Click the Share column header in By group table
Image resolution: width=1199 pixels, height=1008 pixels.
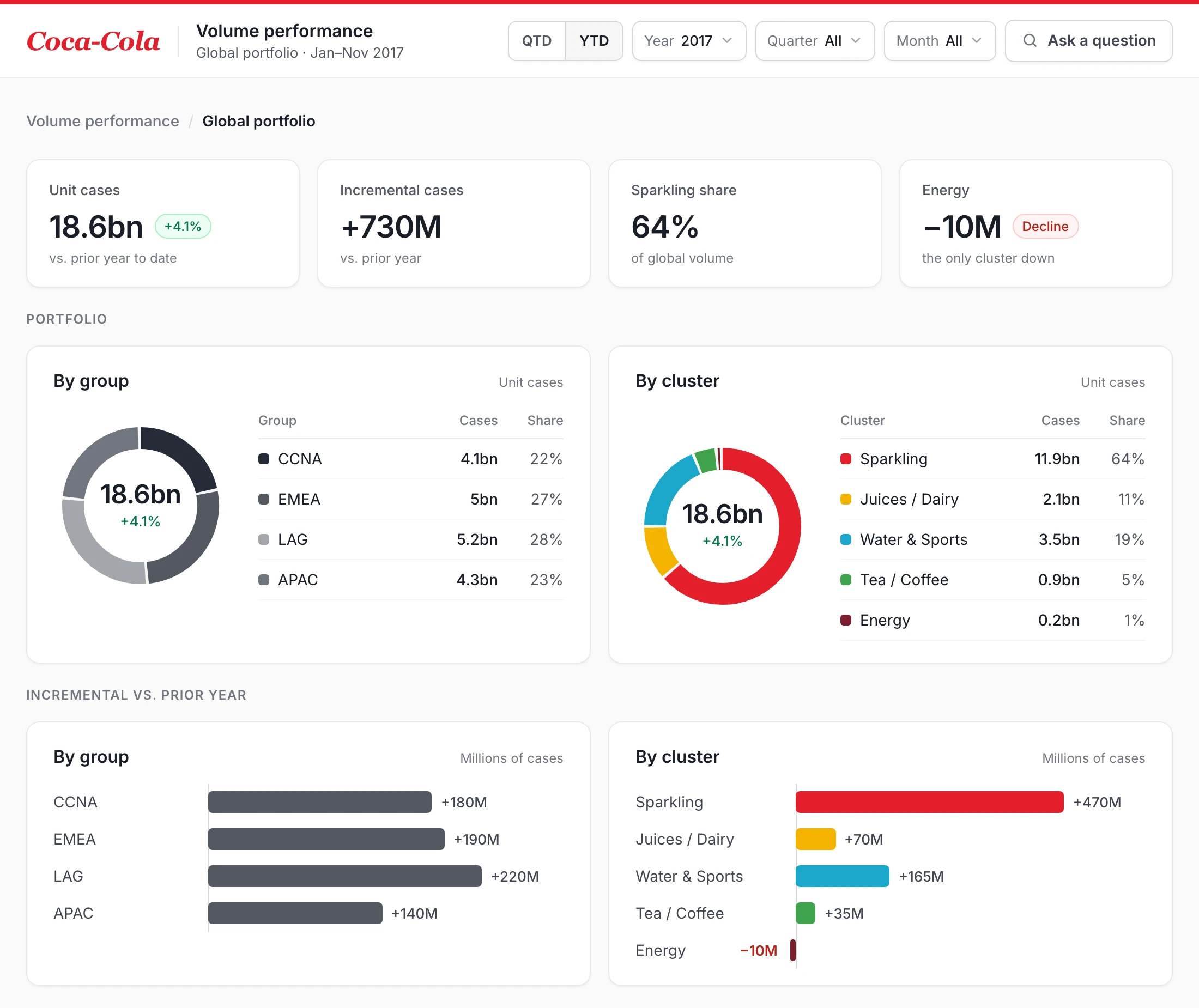[545, 421]
